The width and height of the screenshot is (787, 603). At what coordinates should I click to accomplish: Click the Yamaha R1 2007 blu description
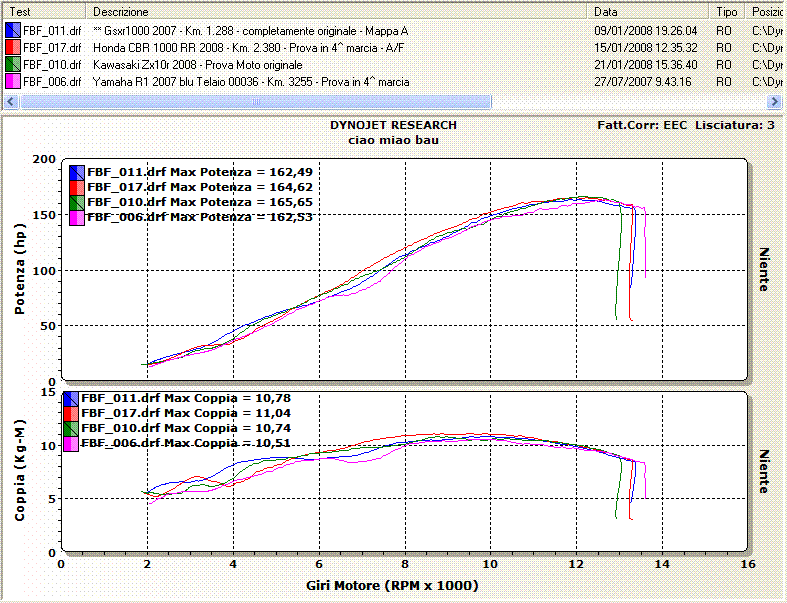point(251,82)
